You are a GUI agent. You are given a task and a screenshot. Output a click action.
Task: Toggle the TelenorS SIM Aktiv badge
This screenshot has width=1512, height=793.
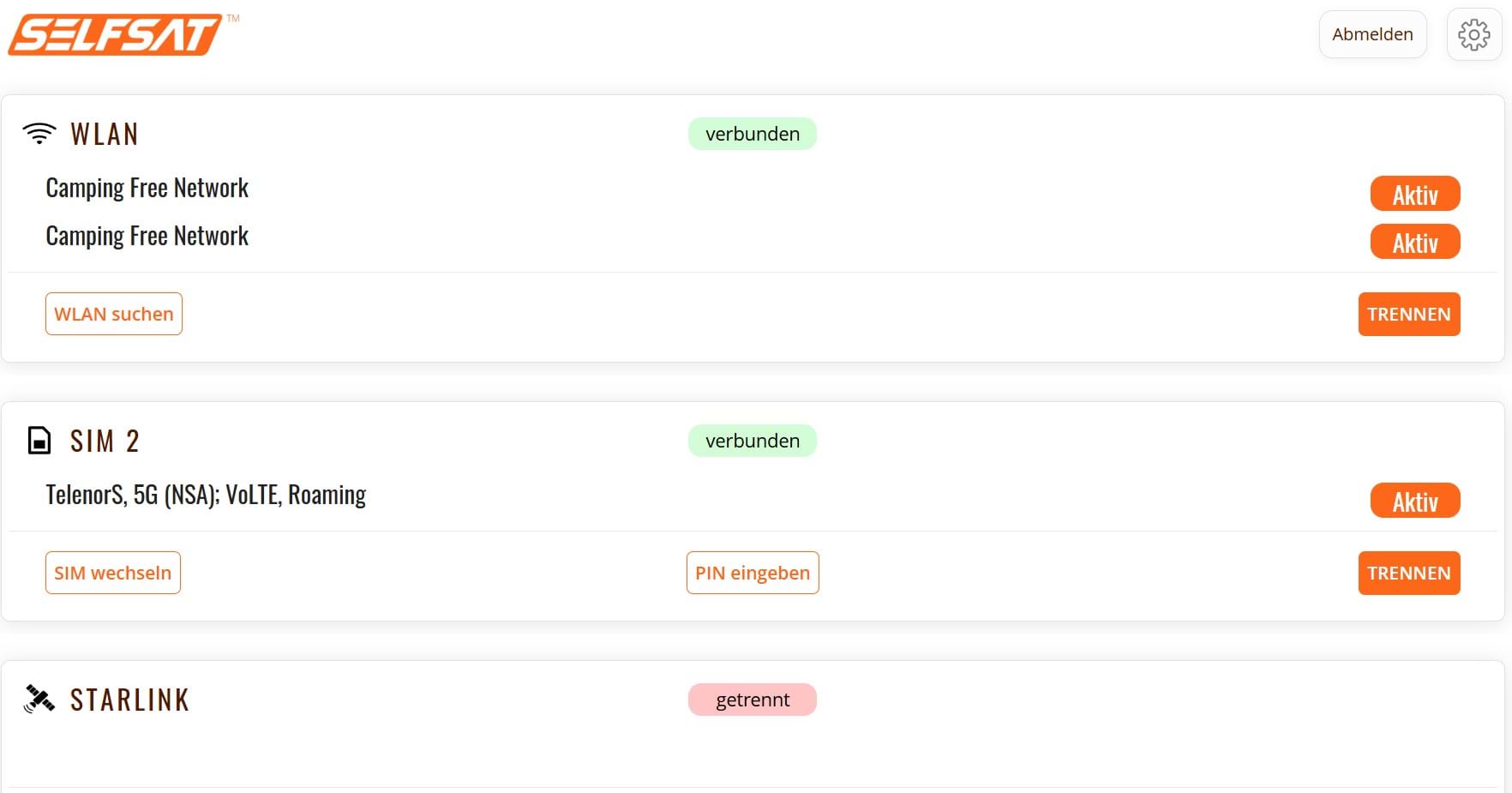pos(1414,501)
